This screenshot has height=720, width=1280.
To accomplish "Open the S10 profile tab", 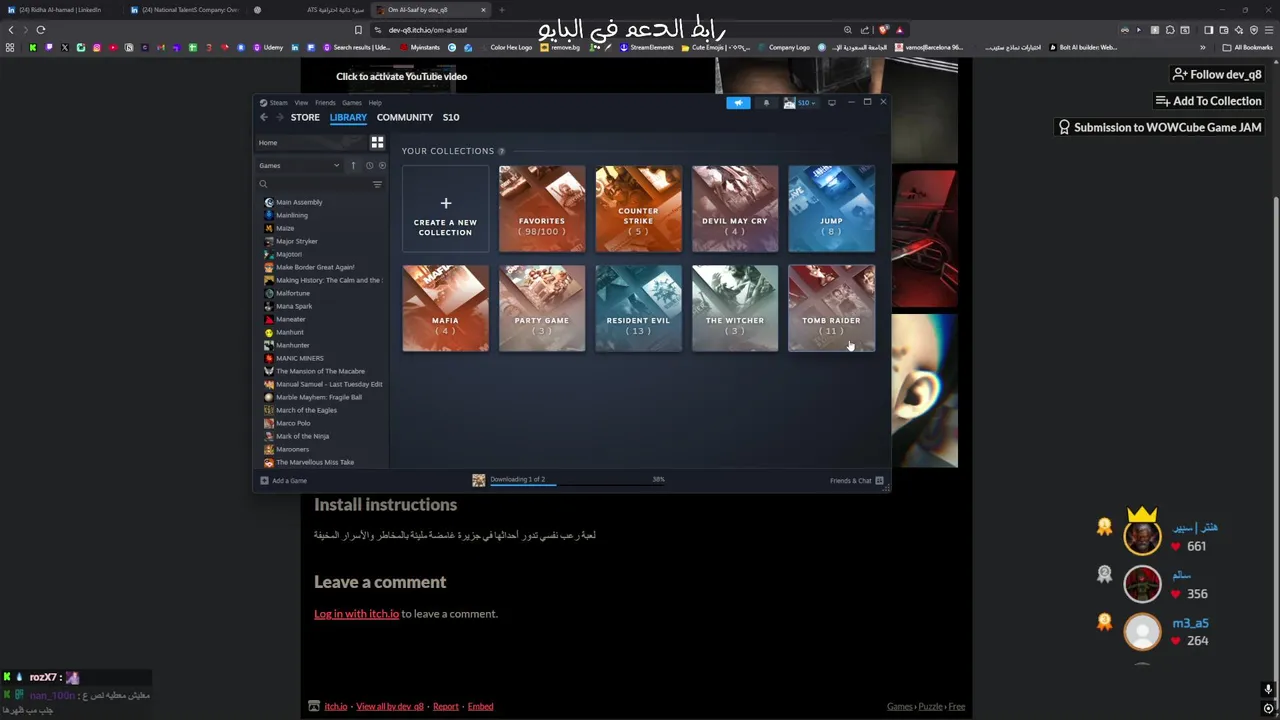I will [451, 117].
